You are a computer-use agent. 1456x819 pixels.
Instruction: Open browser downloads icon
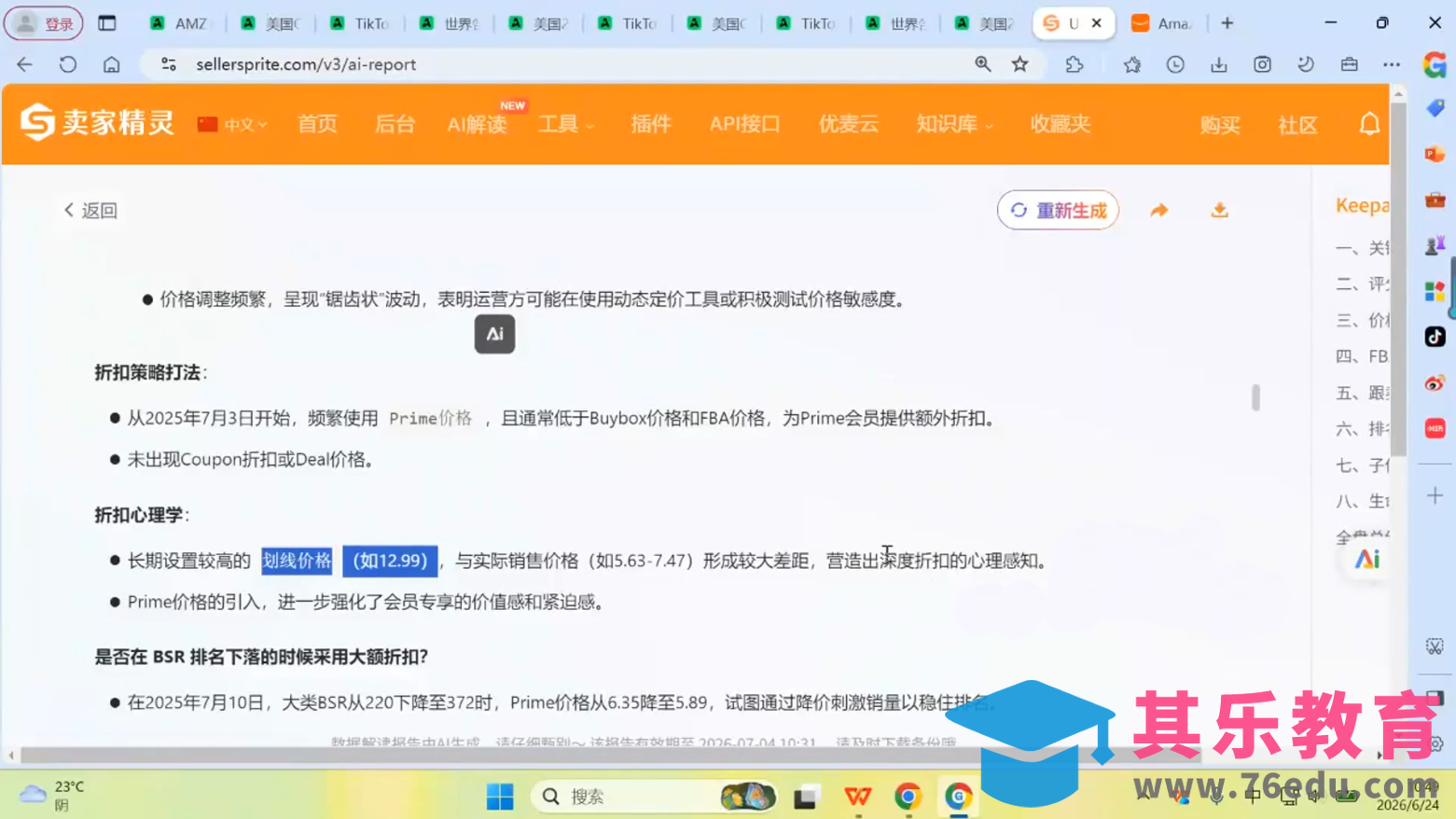(1219, 64)
